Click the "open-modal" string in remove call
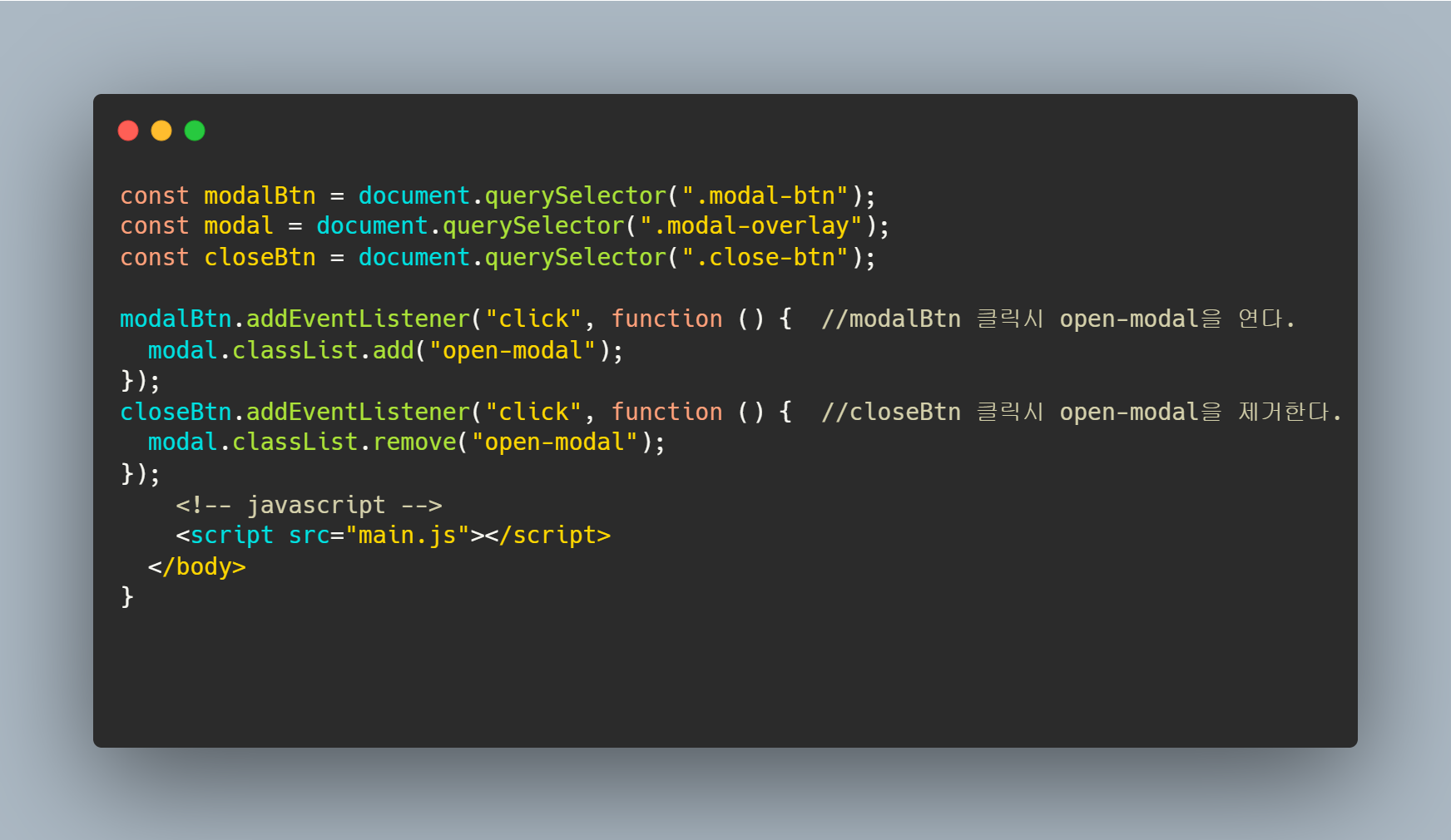The height and width of the screenshot is (840, 1451). pyautogui.click(x=554, y=442)
